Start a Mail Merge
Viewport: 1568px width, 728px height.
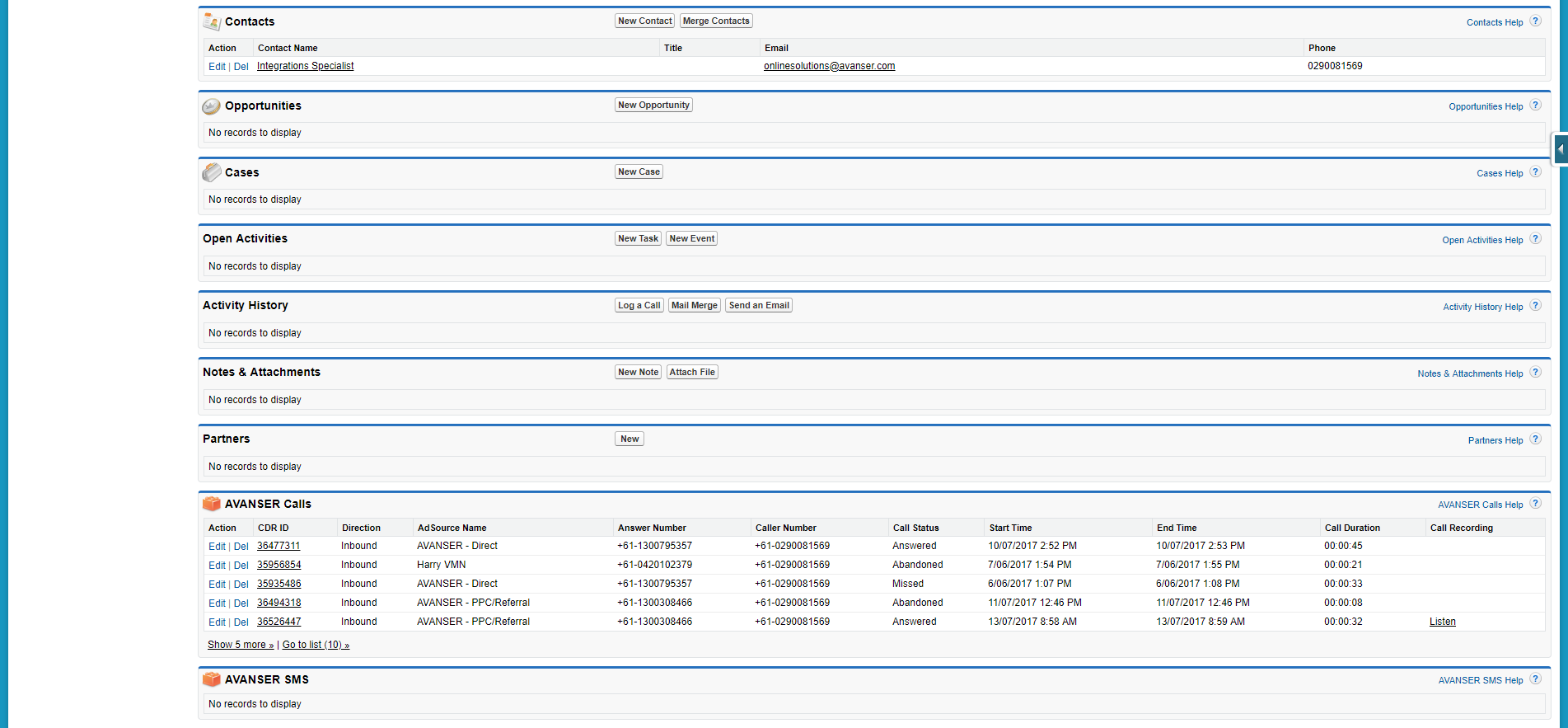point(695,306)
